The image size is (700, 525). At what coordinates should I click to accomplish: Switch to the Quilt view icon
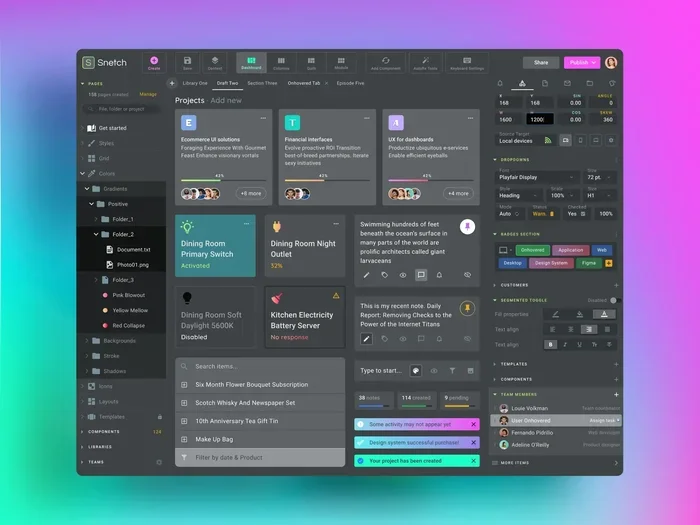pos(311,63)
